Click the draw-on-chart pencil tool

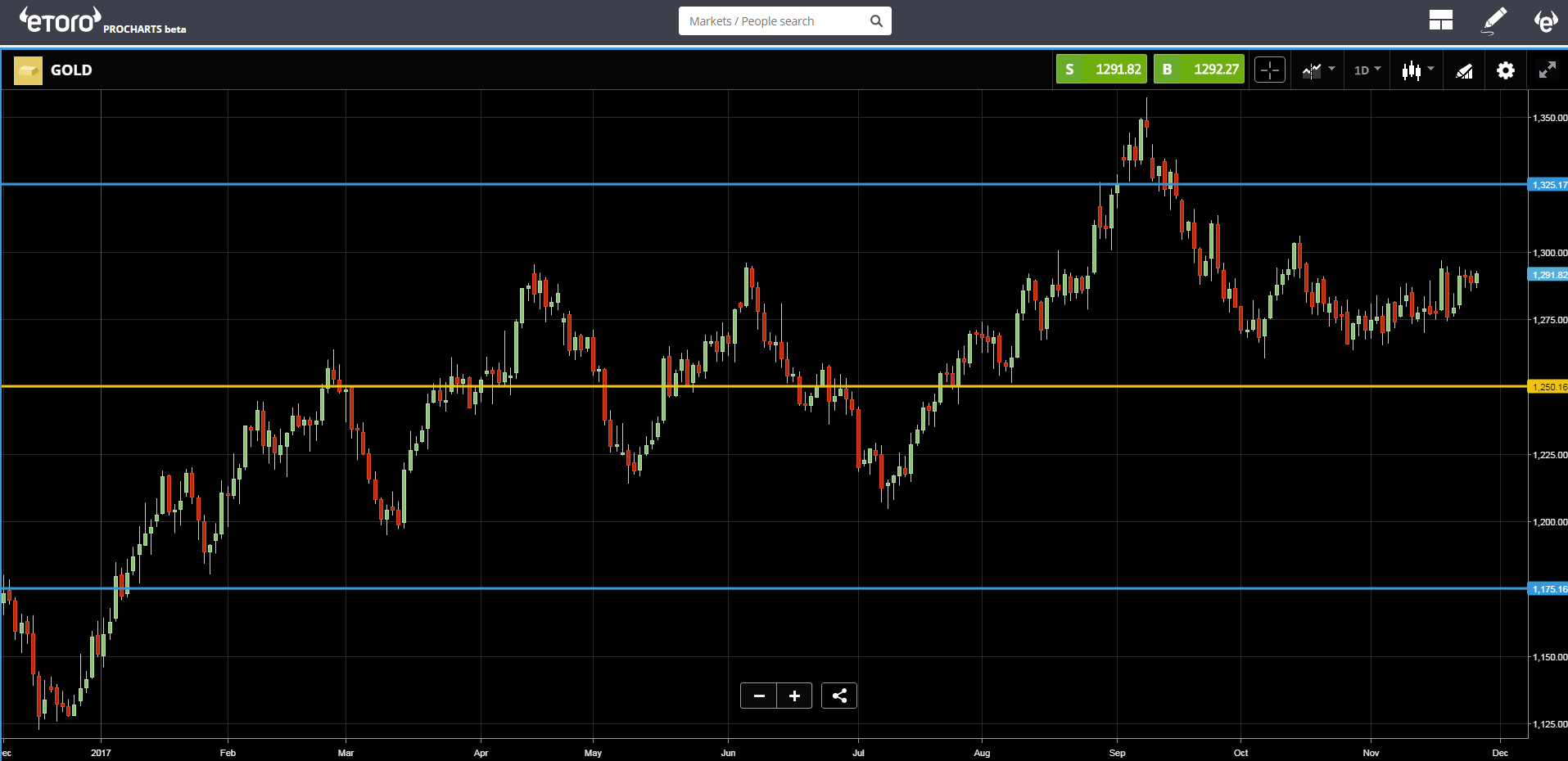[x=1464, y=71]
